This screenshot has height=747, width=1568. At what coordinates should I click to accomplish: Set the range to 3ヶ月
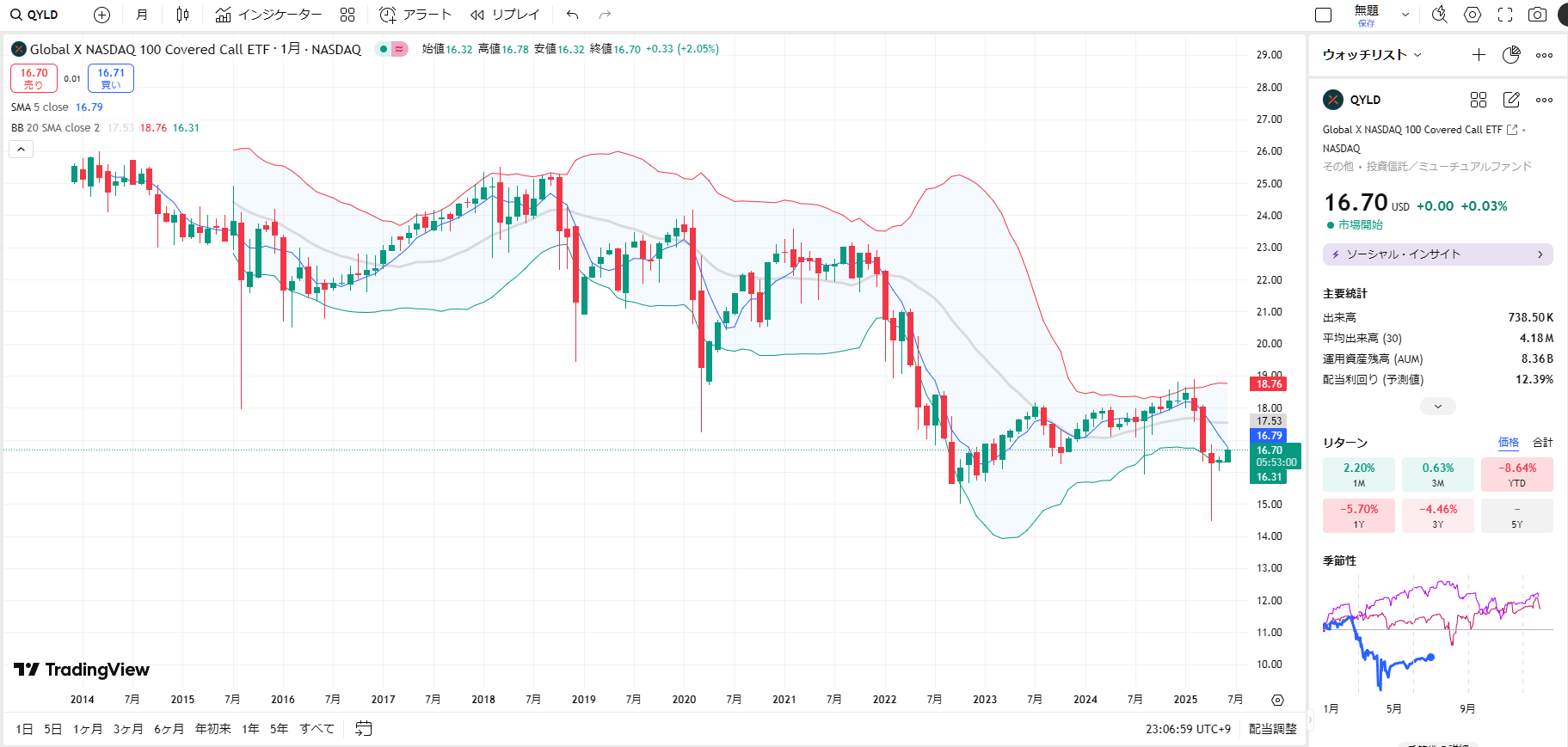128,729
